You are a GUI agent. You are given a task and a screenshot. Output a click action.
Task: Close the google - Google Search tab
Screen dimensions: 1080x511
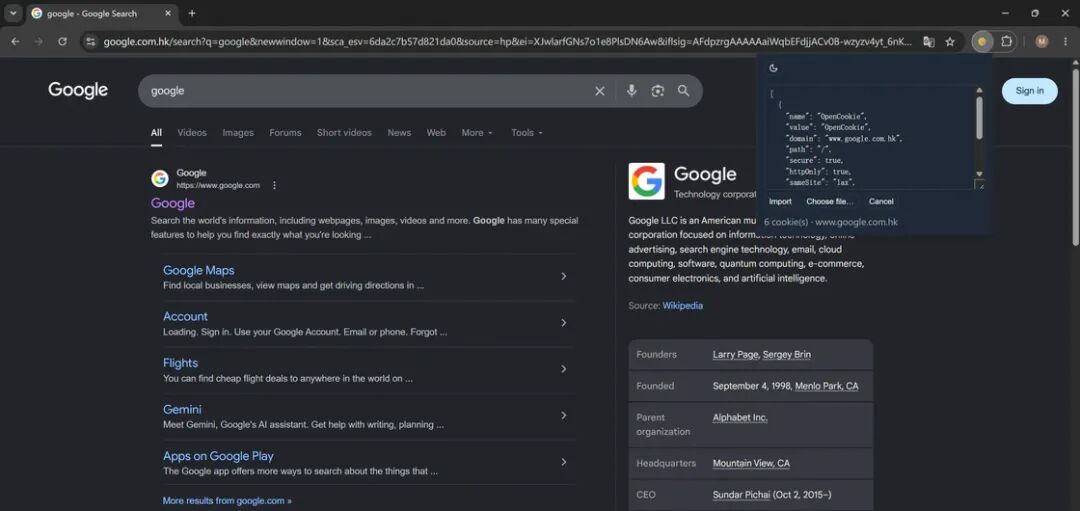(168, 13)
